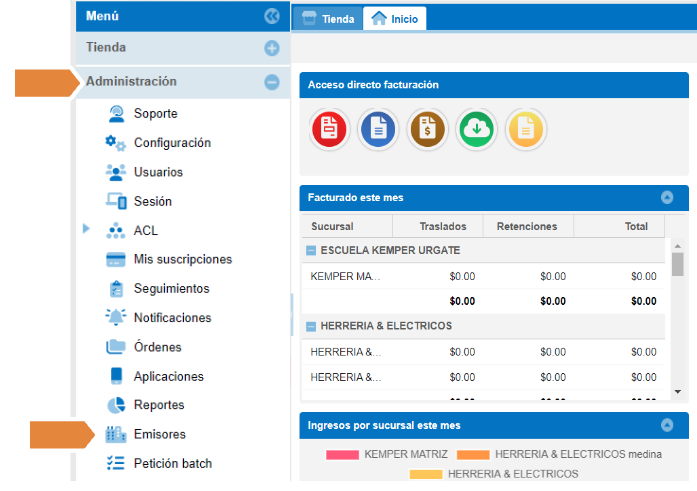
Task: Toggle HERRERIA & ELECTRICOS medina legend
Action: (559, 454)
